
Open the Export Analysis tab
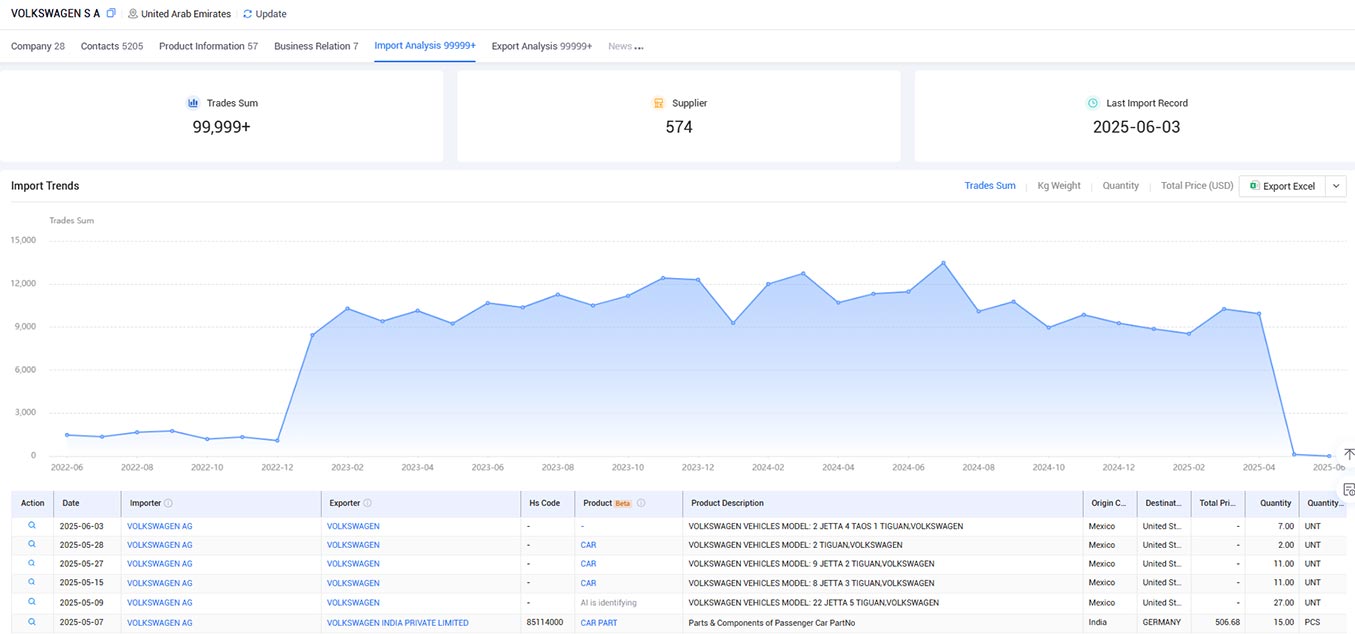(542, 46)
